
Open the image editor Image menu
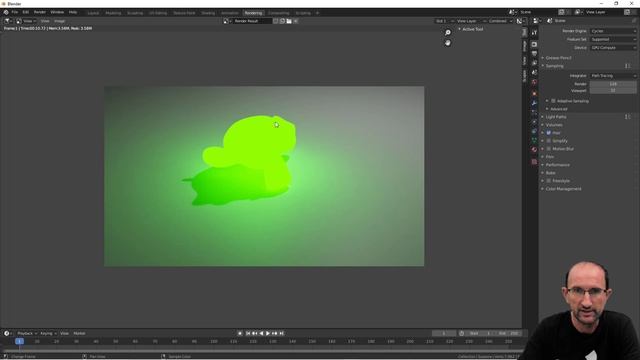[x=60, y=21]
